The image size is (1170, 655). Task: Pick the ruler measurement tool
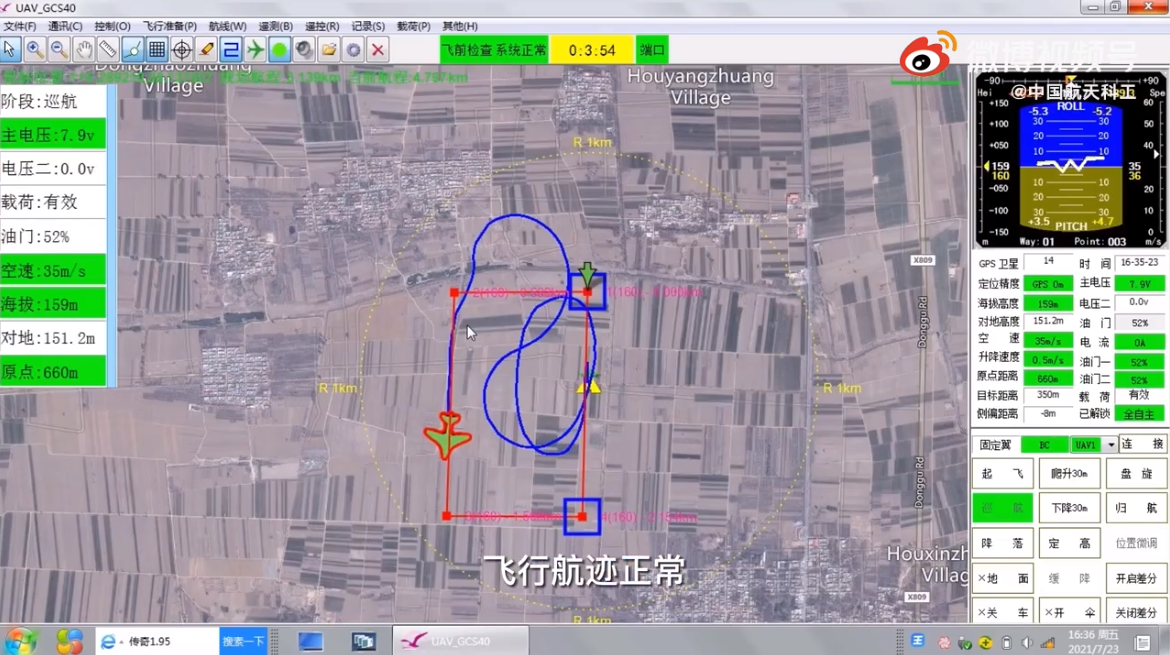pyautogui.click(x=108, y=49)
